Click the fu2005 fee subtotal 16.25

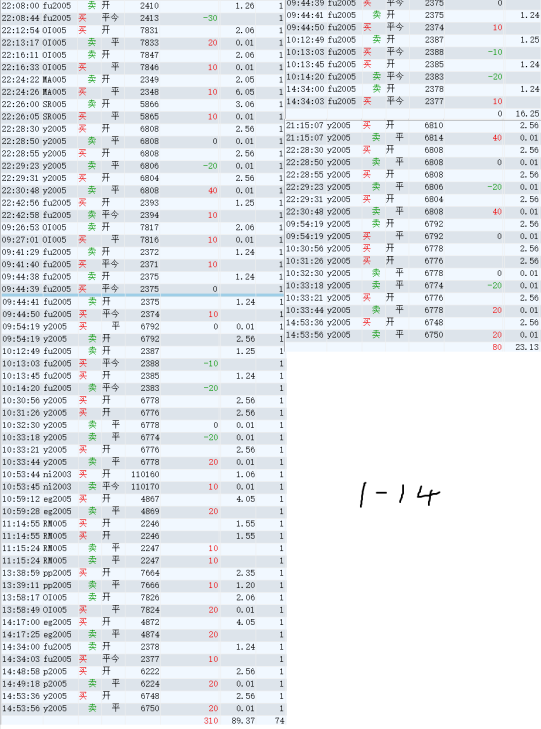tap(527, 113)
